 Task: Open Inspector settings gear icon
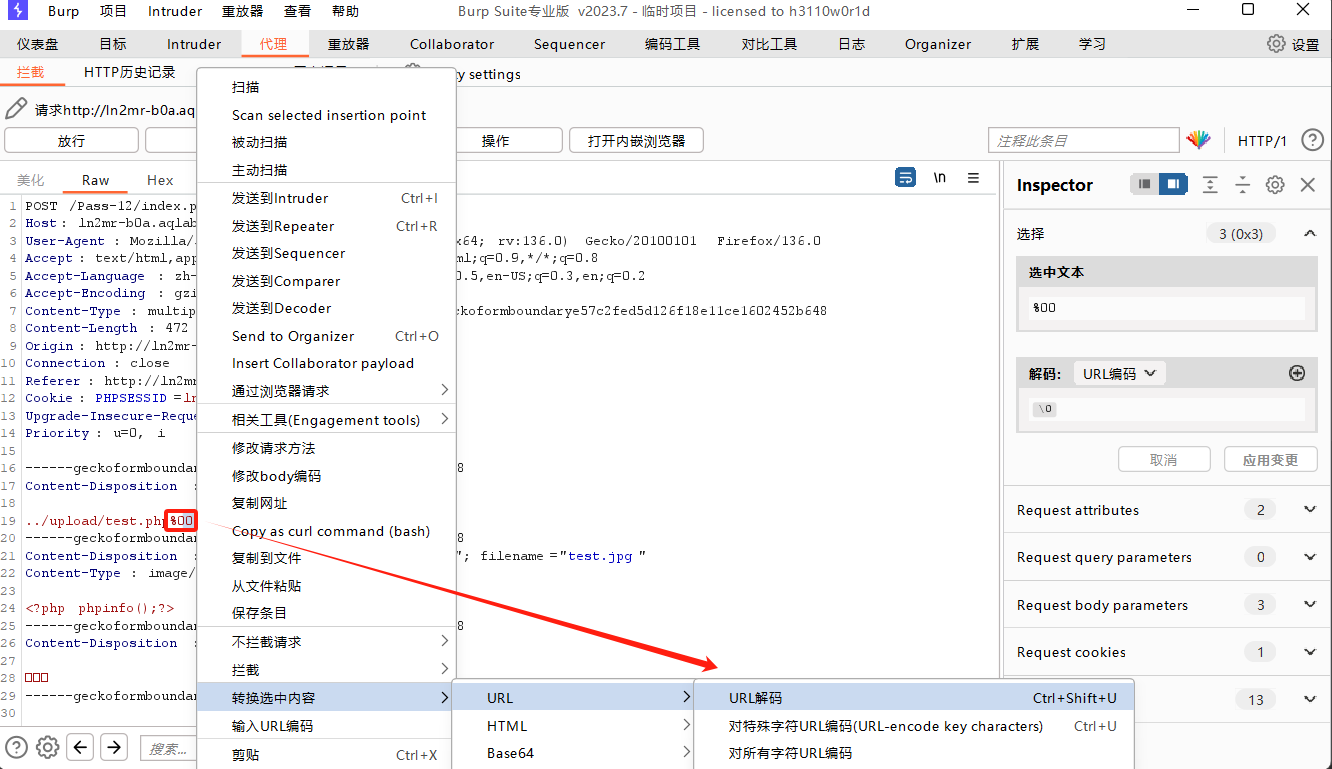1275,184
